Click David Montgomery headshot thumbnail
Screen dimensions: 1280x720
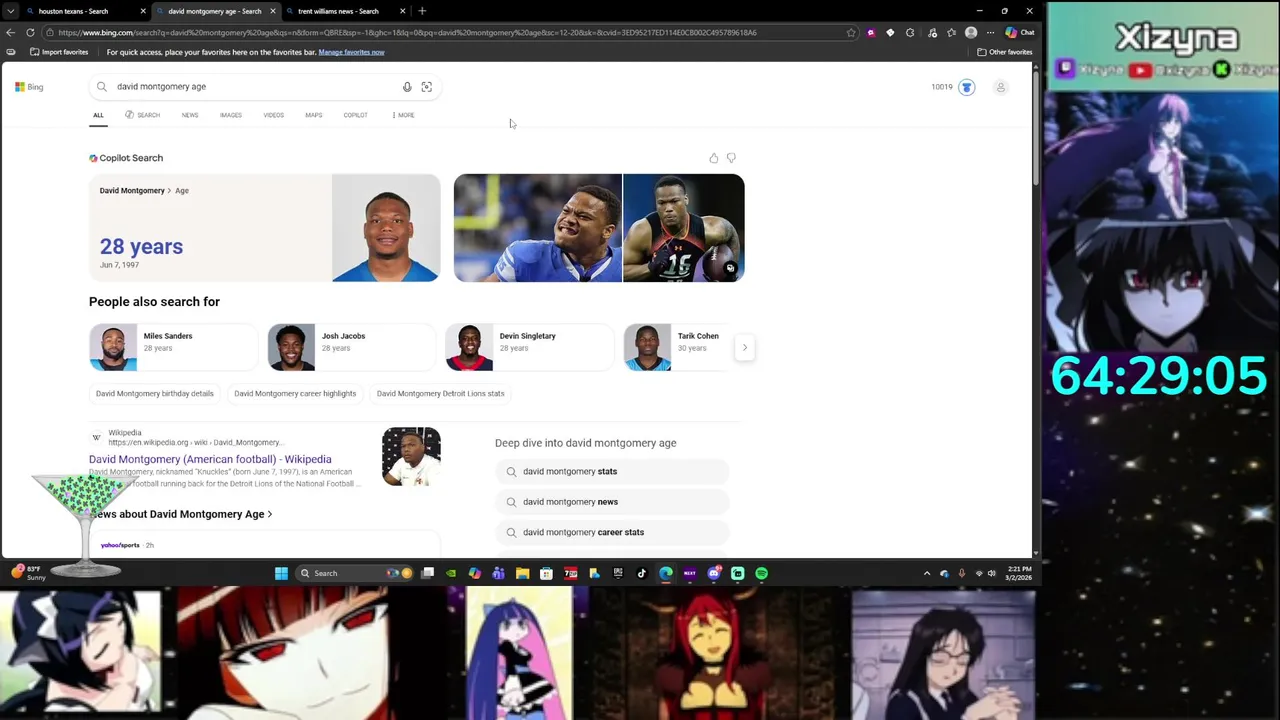click(386, 228)
